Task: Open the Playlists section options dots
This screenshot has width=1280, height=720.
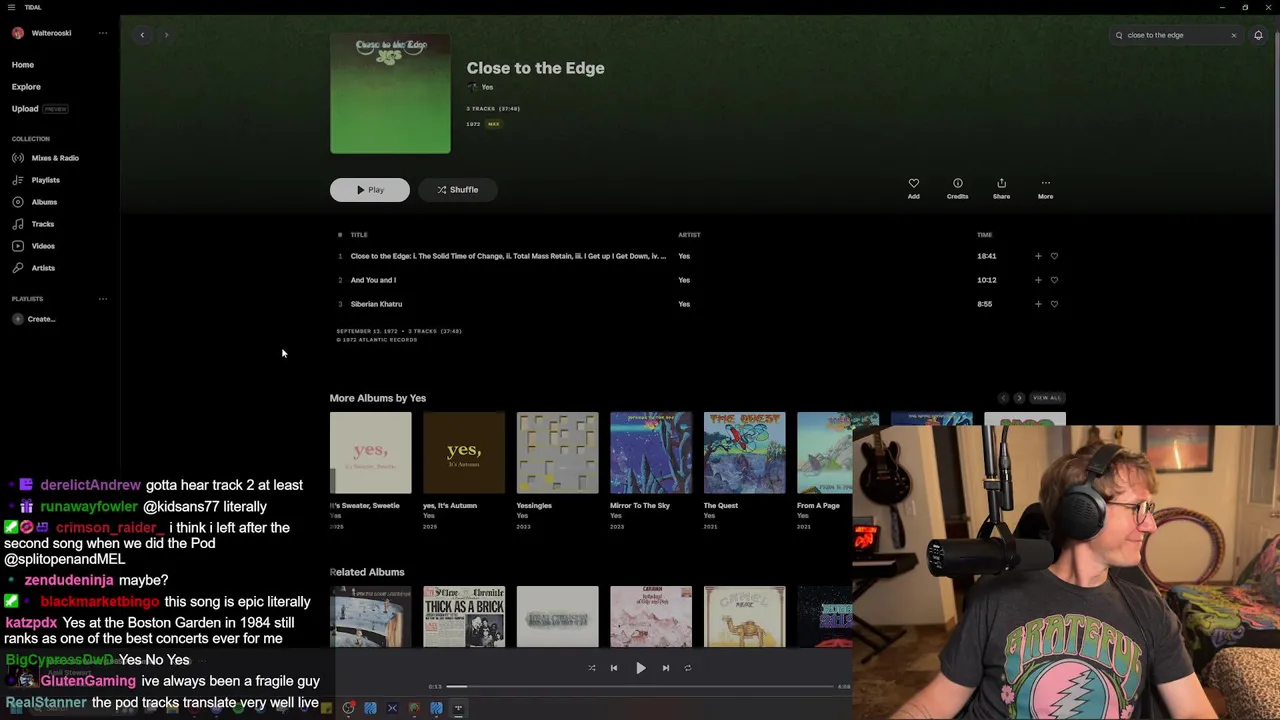Action: (x=102, y=299)
